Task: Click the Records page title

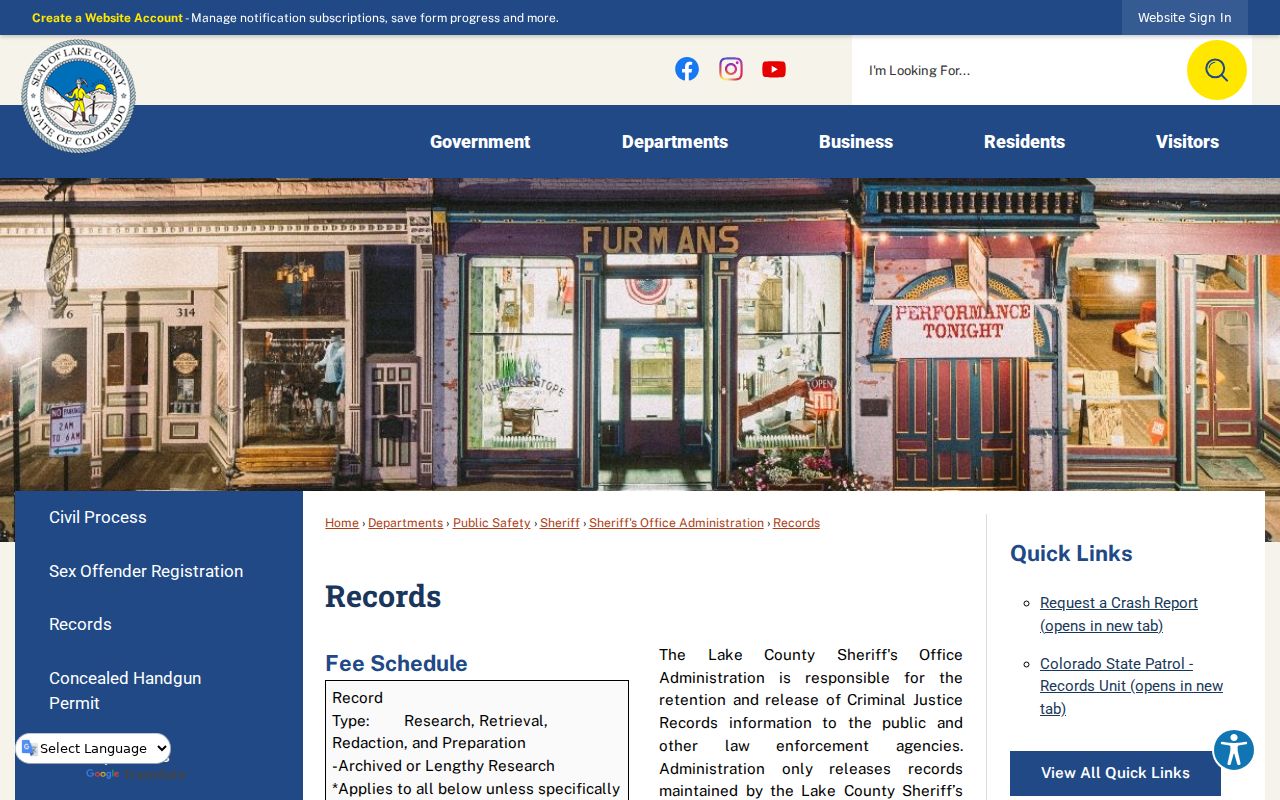Action: 383,596
